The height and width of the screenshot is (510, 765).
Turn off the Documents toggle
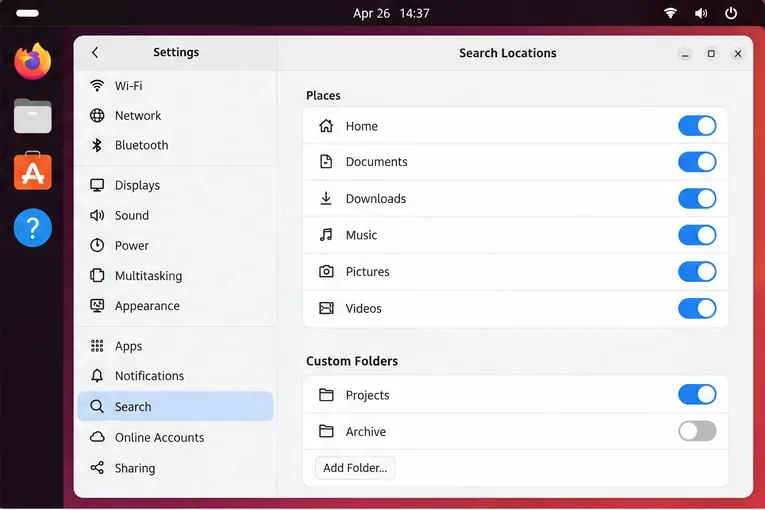tap(697, 162)
